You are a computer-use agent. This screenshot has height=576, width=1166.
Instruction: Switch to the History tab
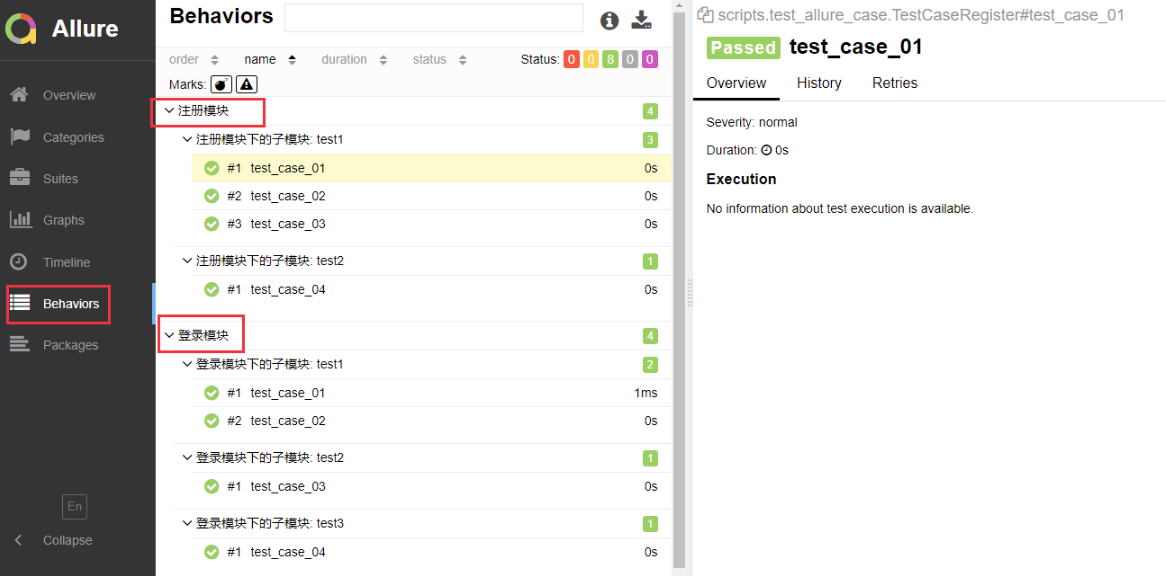click(819, 82)
